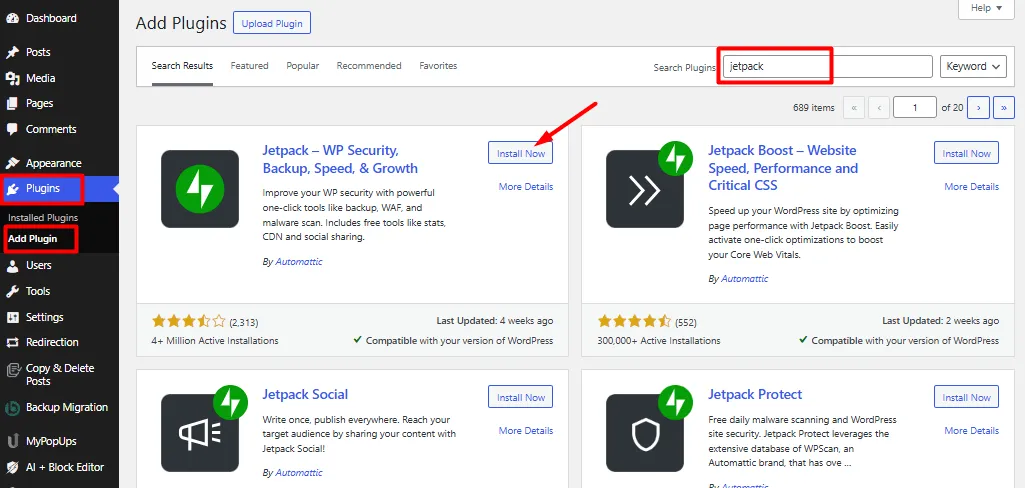
Task: Click the Jetpack Protect shield logo
Action: (645, 432)
